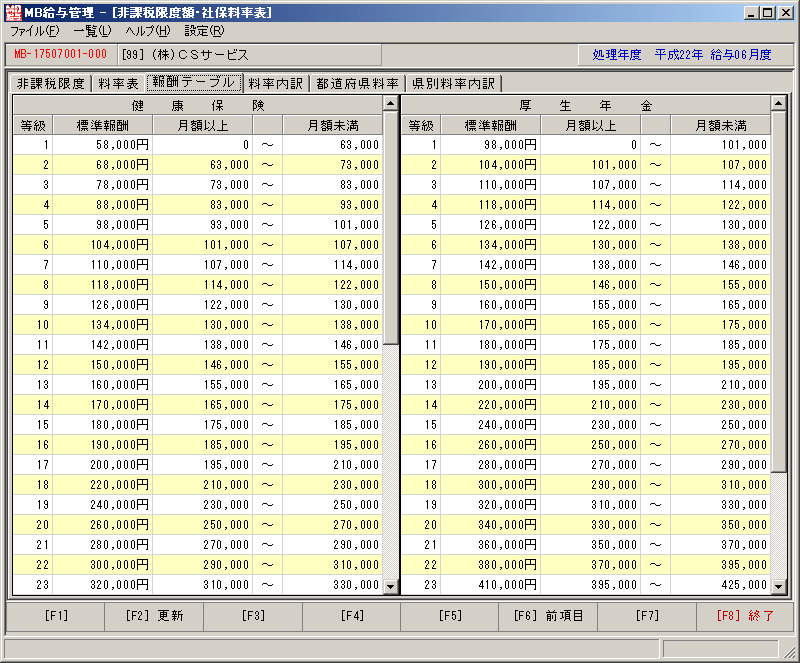Click the [F3] function button

point(253,616)
